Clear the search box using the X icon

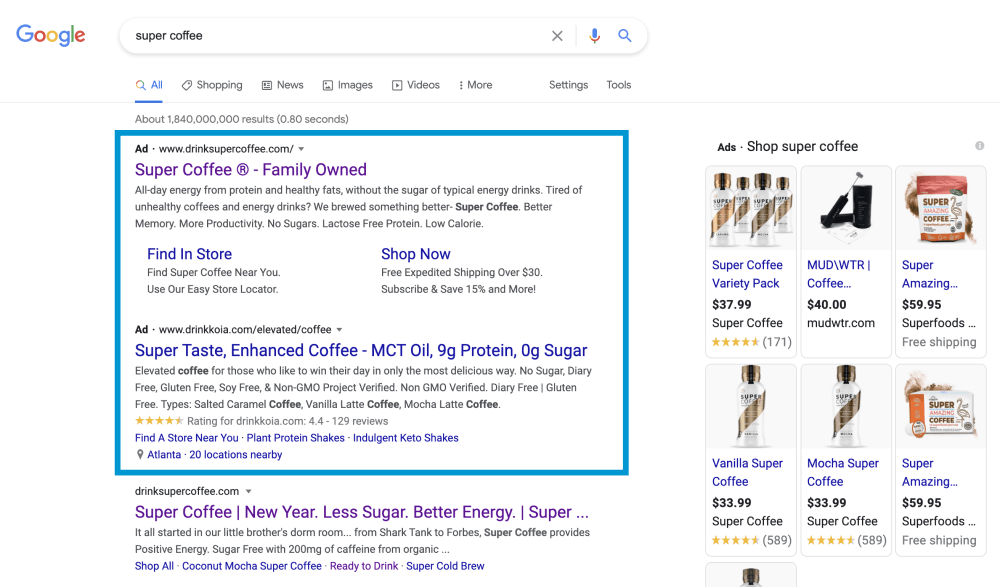[x=557, y=35]
